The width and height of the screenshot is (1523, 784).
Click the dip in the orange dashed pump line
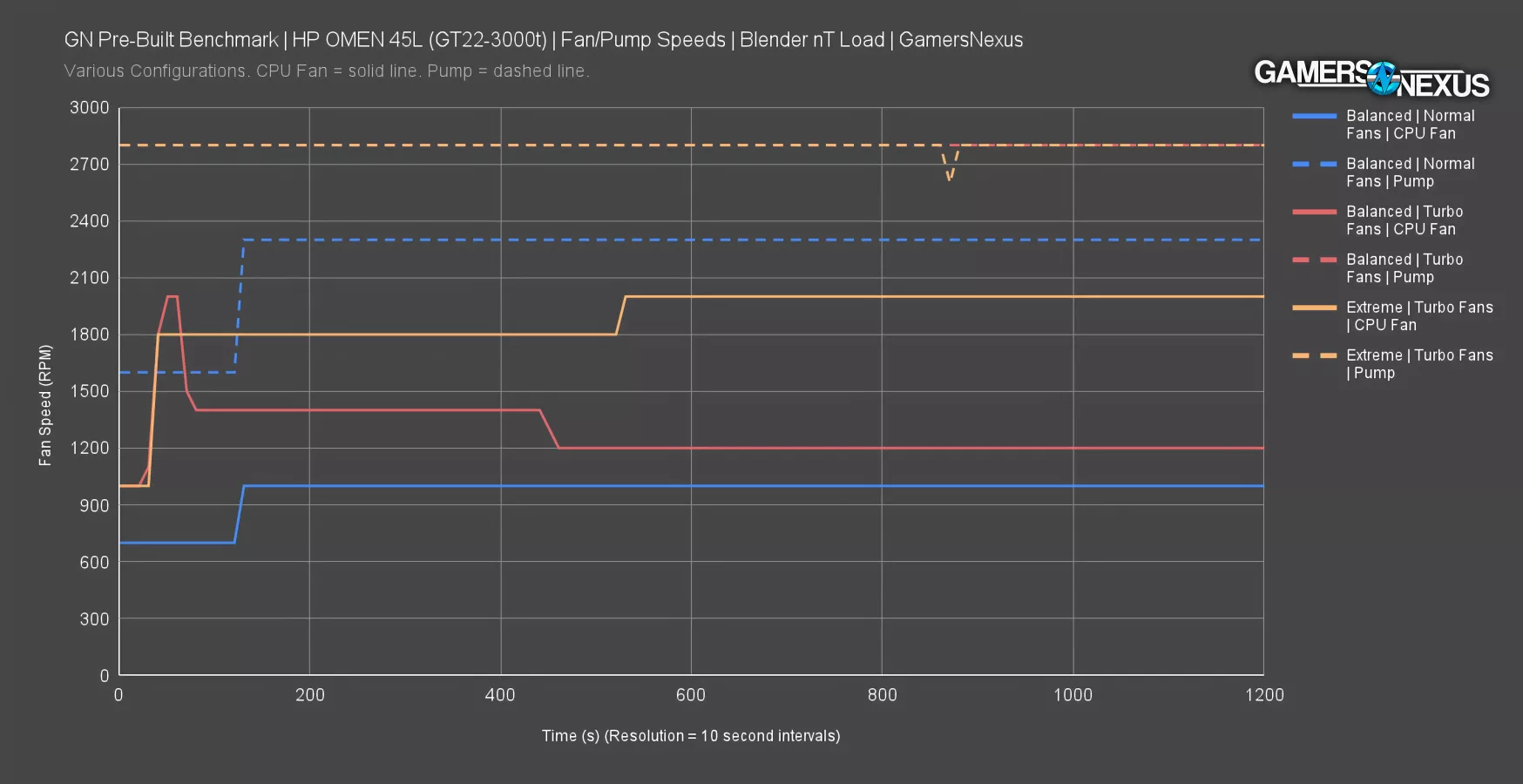(x=950, y=178)
